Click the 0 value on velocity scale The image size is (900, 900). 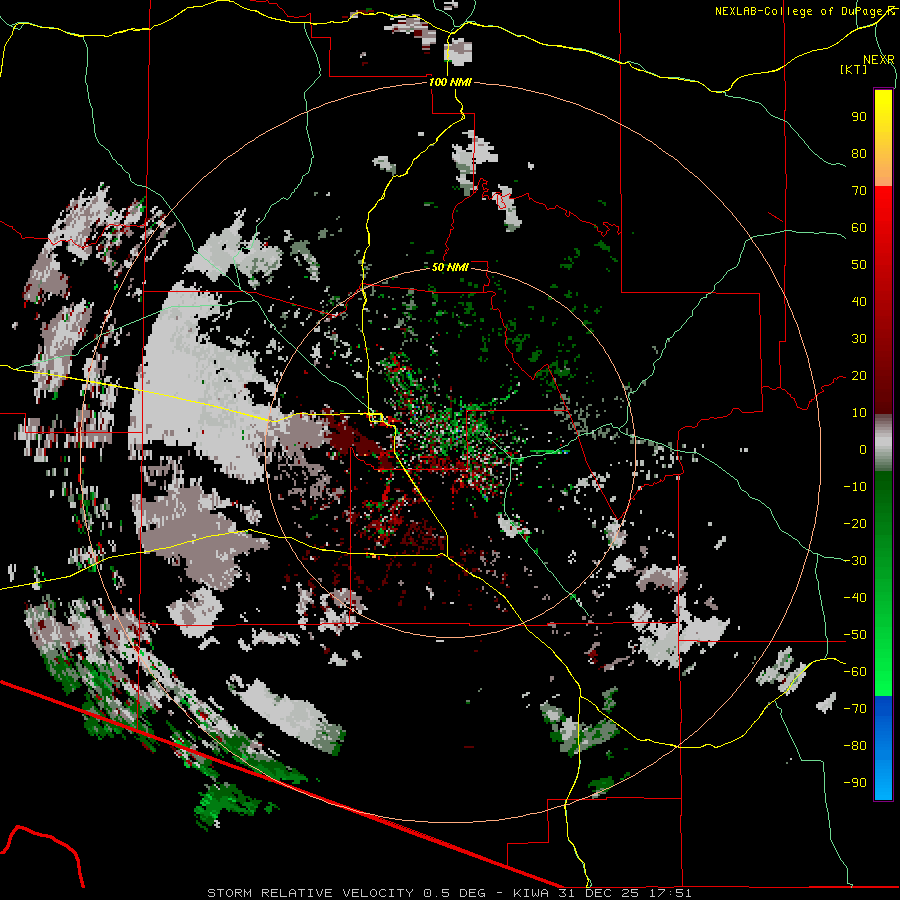coord(863,449)
